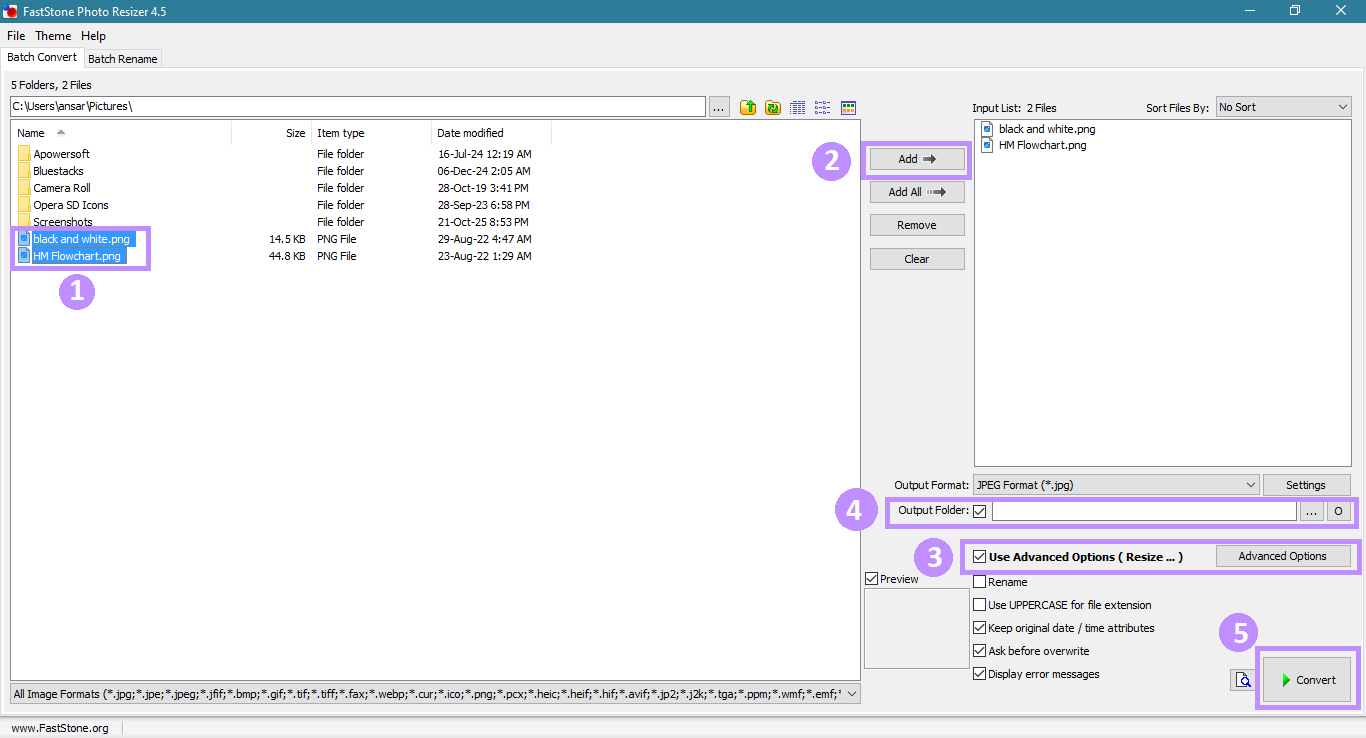Open All Image Formats filter dropdown
1366x738 pixels.
click(435, 694)
